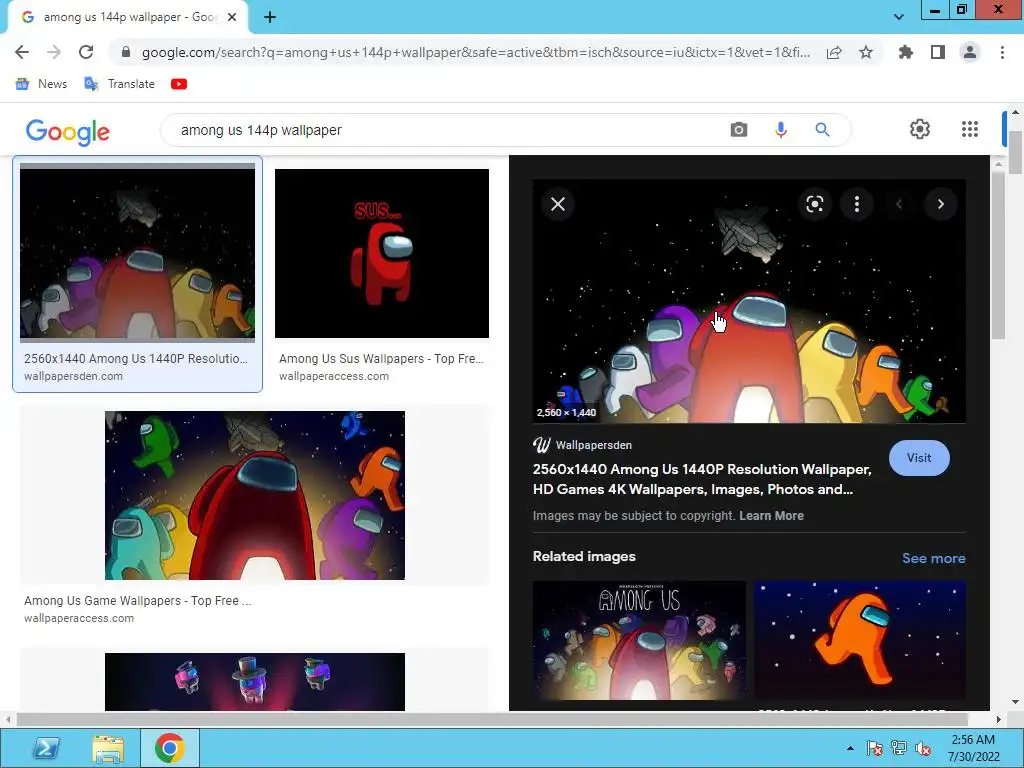Click the Visit button

point(919,458)
